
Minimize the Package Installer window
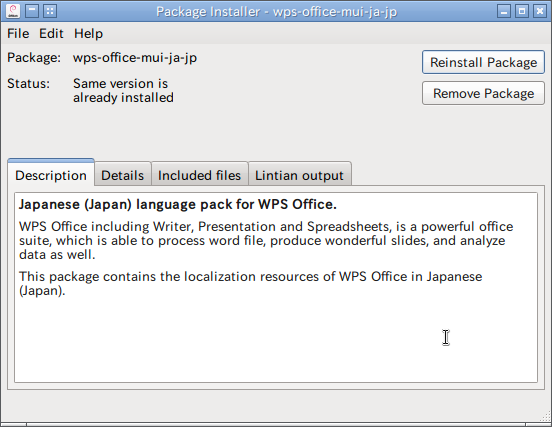tap(504, 11)
